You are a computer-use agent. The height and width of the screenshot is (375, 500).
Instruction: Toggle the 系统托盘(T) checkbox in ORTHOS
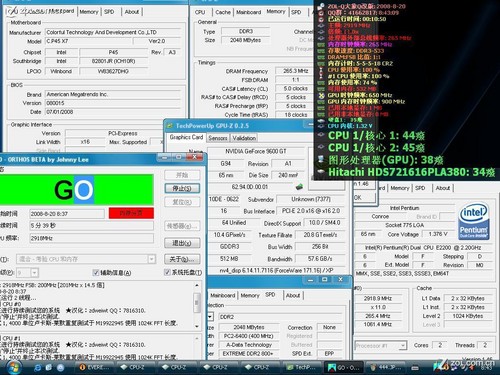pos(167,272)
